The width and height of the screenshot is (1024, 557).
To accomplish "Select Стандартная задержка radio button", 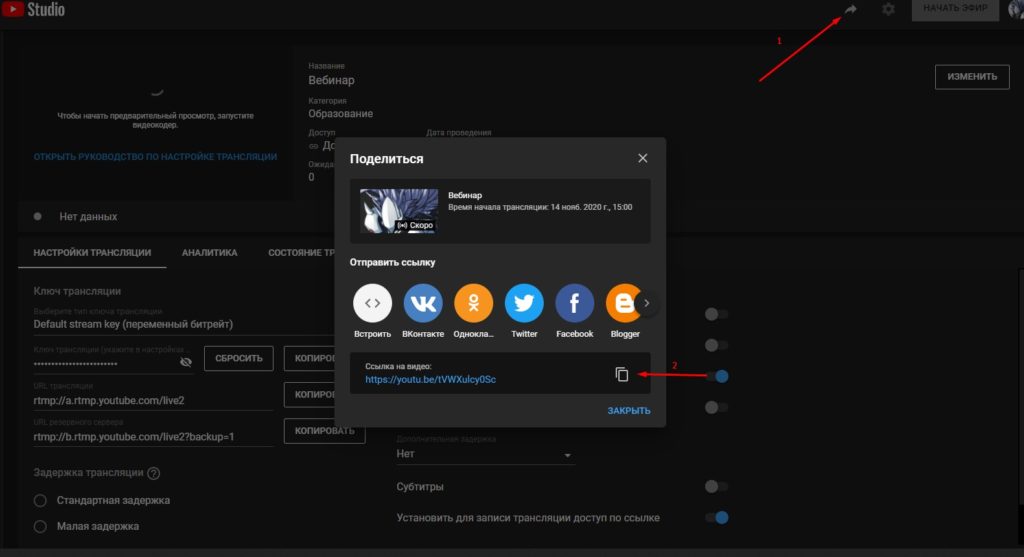I will (x=40, y=500).
